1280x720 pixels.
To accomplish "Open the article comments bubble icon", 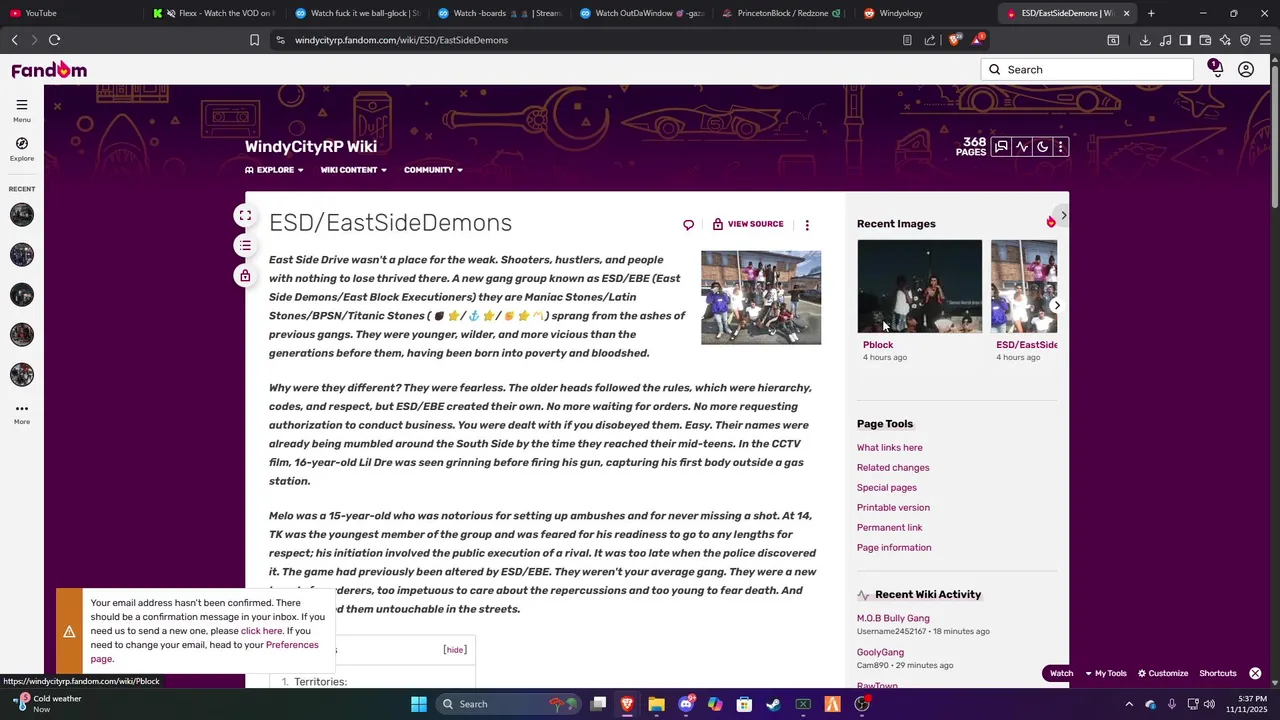I will (x=688, y=225).
